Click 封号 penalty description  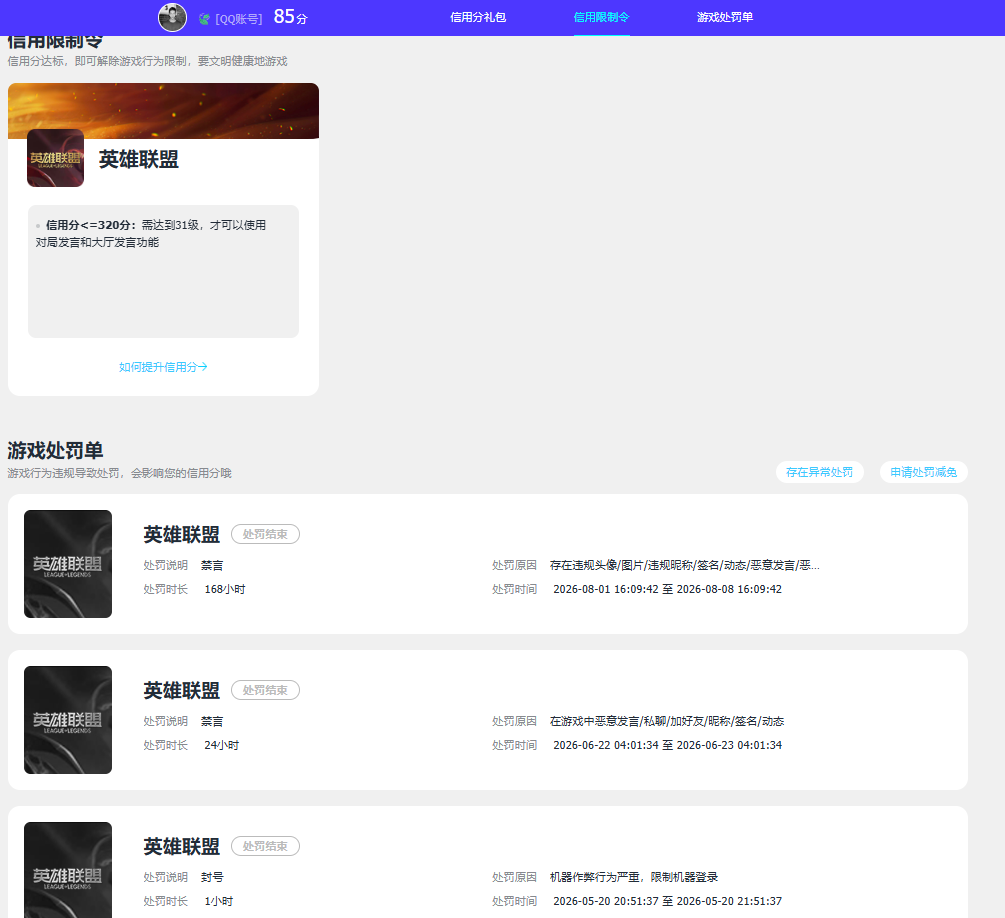coord(212,876)
